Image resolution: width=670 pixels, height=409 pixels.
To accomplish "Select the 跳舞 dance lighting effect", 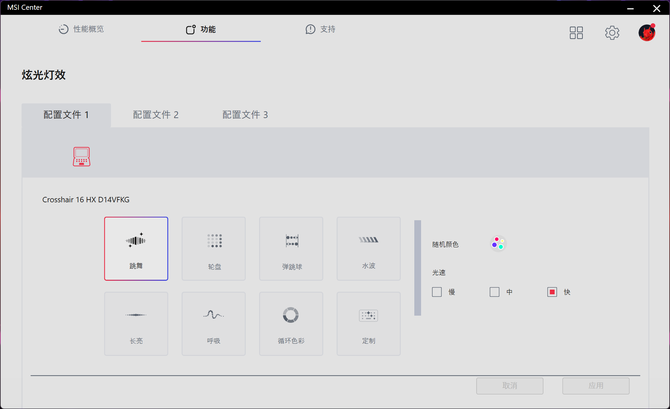I will coord(136,249).
